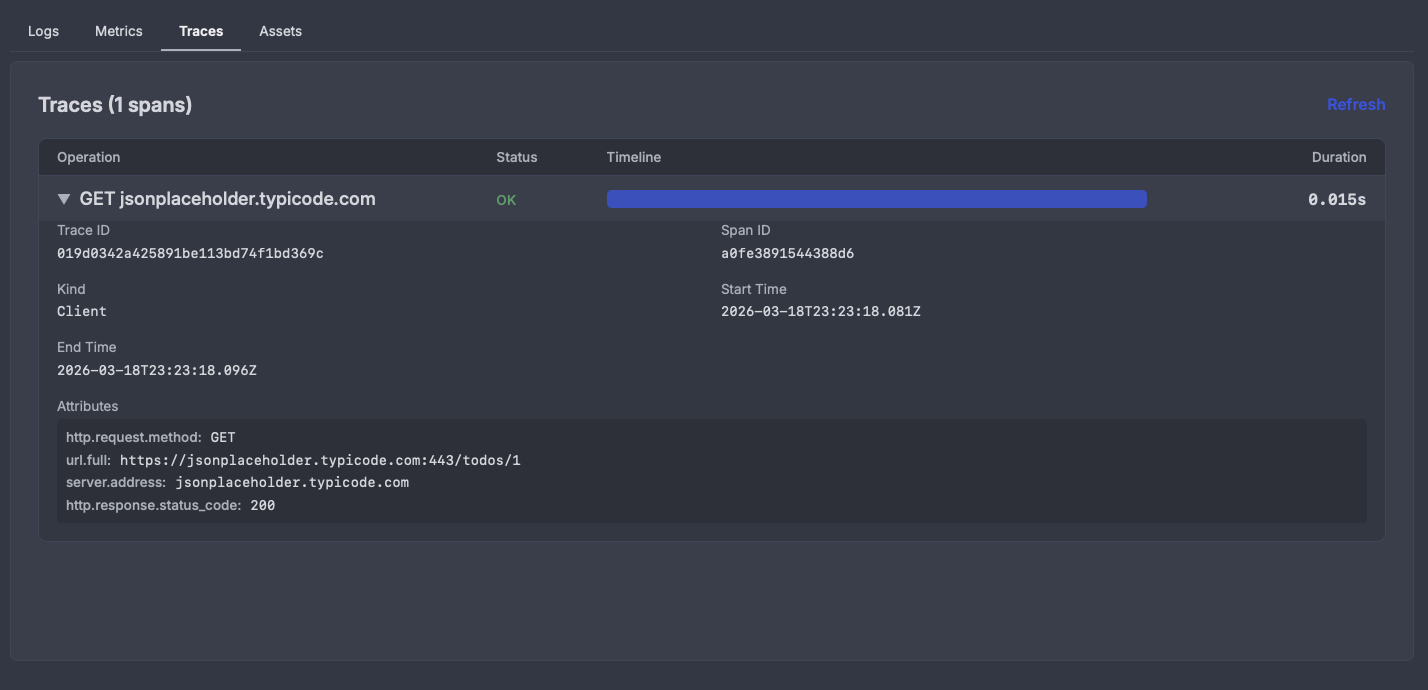Image resolution: width=1428 pixels, height=690 pixels.
Task: Click the Span ID a0fe3891544388d6
Action: (787, 253)
